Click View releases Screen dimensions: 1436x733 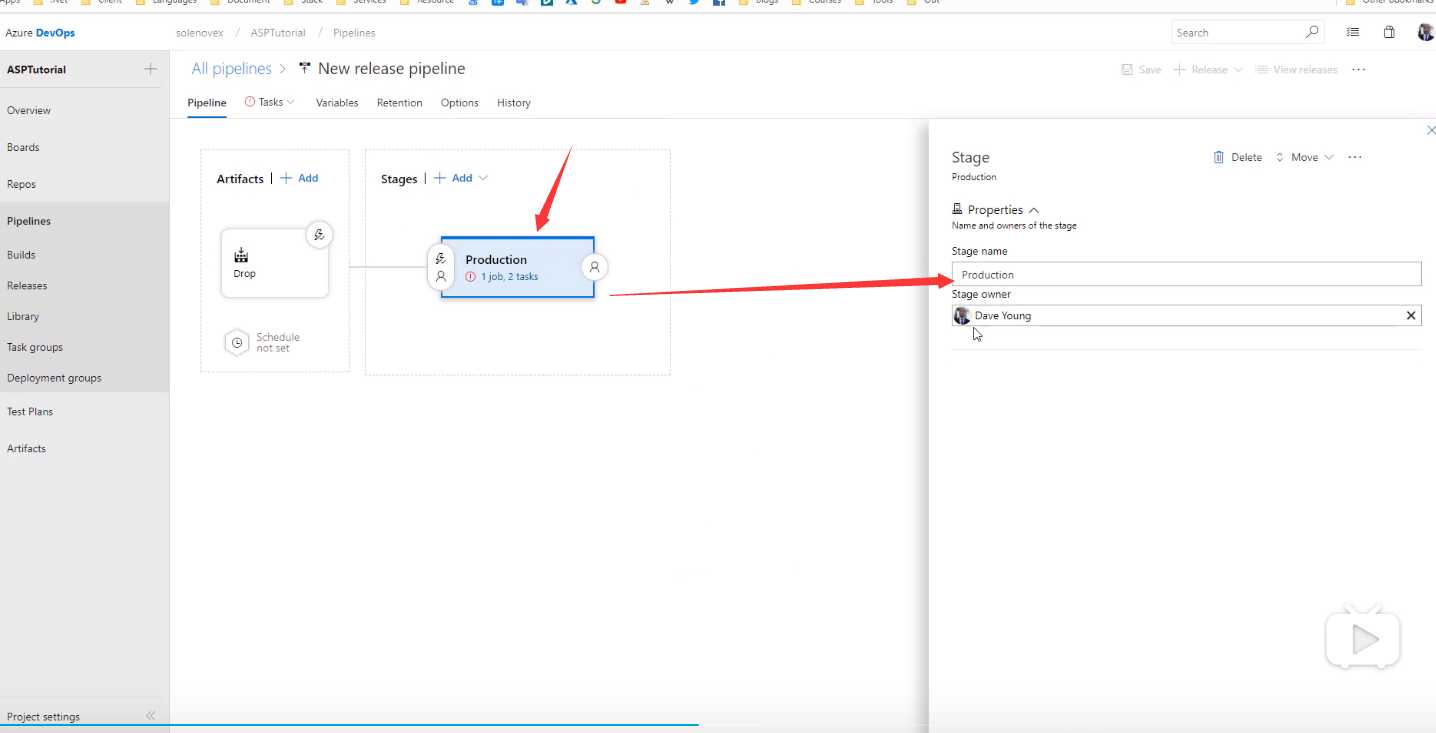[x=1296, y=70]
